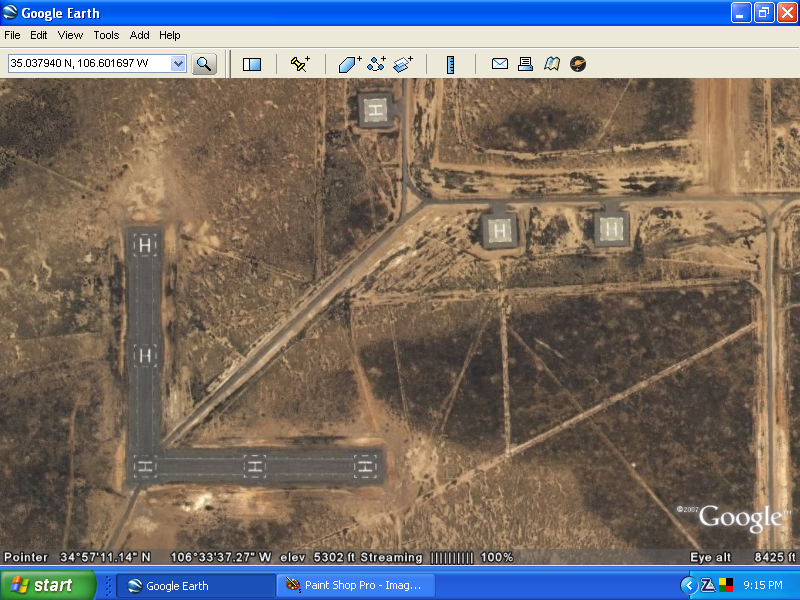
Task: Click the elev 5302 ft status text
Action: click(317, 557)
